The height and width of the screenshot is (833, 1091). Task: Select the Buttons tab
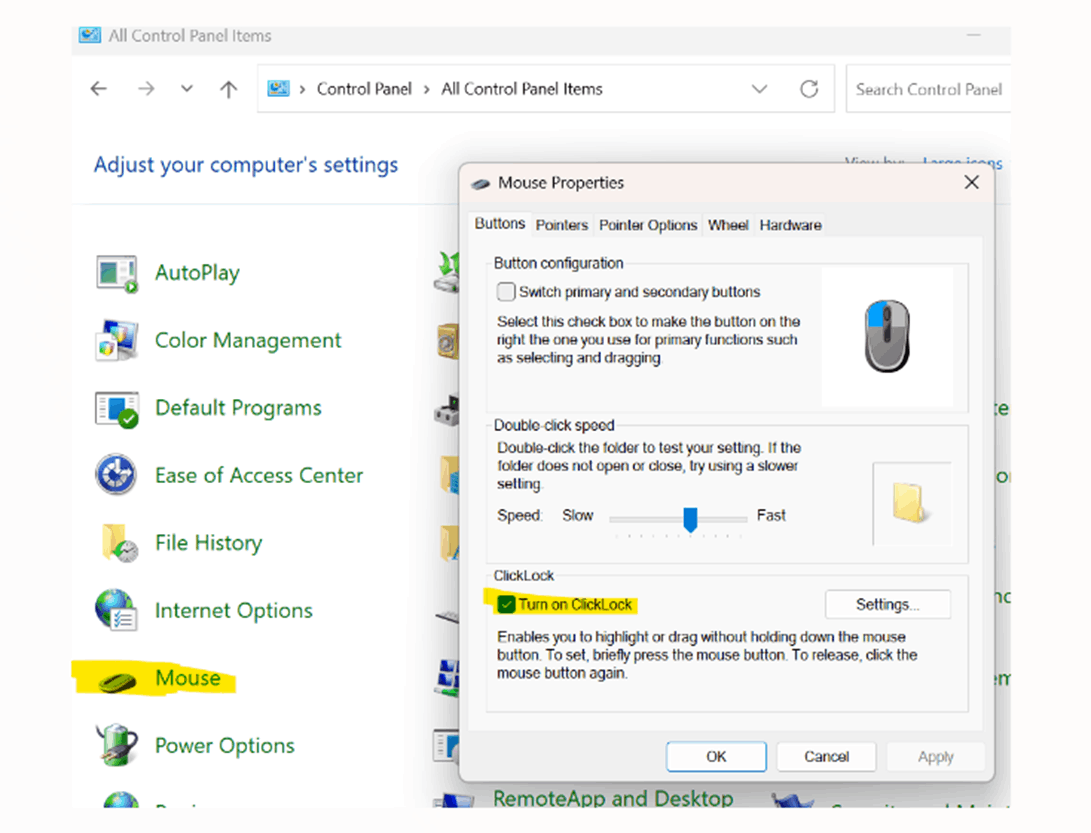(500, 223)
